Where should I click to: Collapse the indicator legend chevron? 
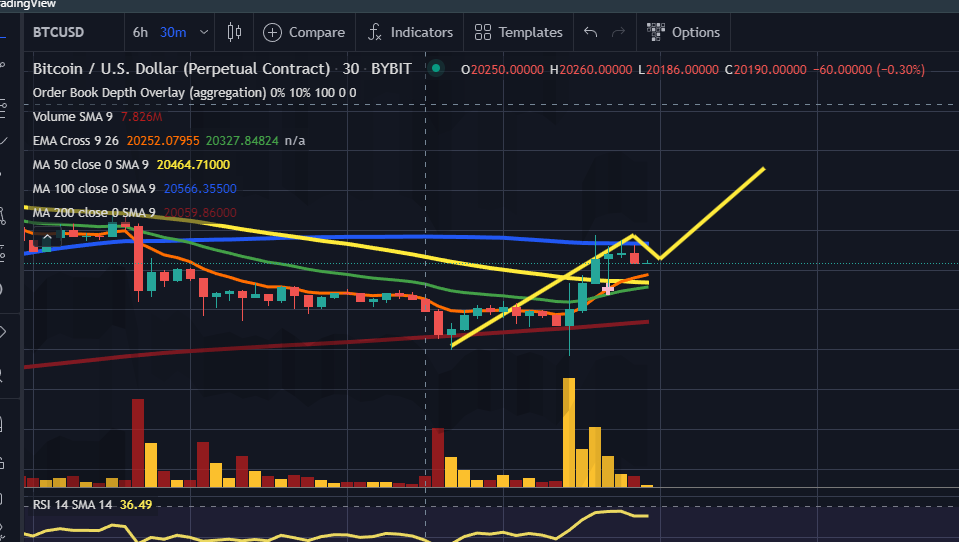[x=47, y=237]
